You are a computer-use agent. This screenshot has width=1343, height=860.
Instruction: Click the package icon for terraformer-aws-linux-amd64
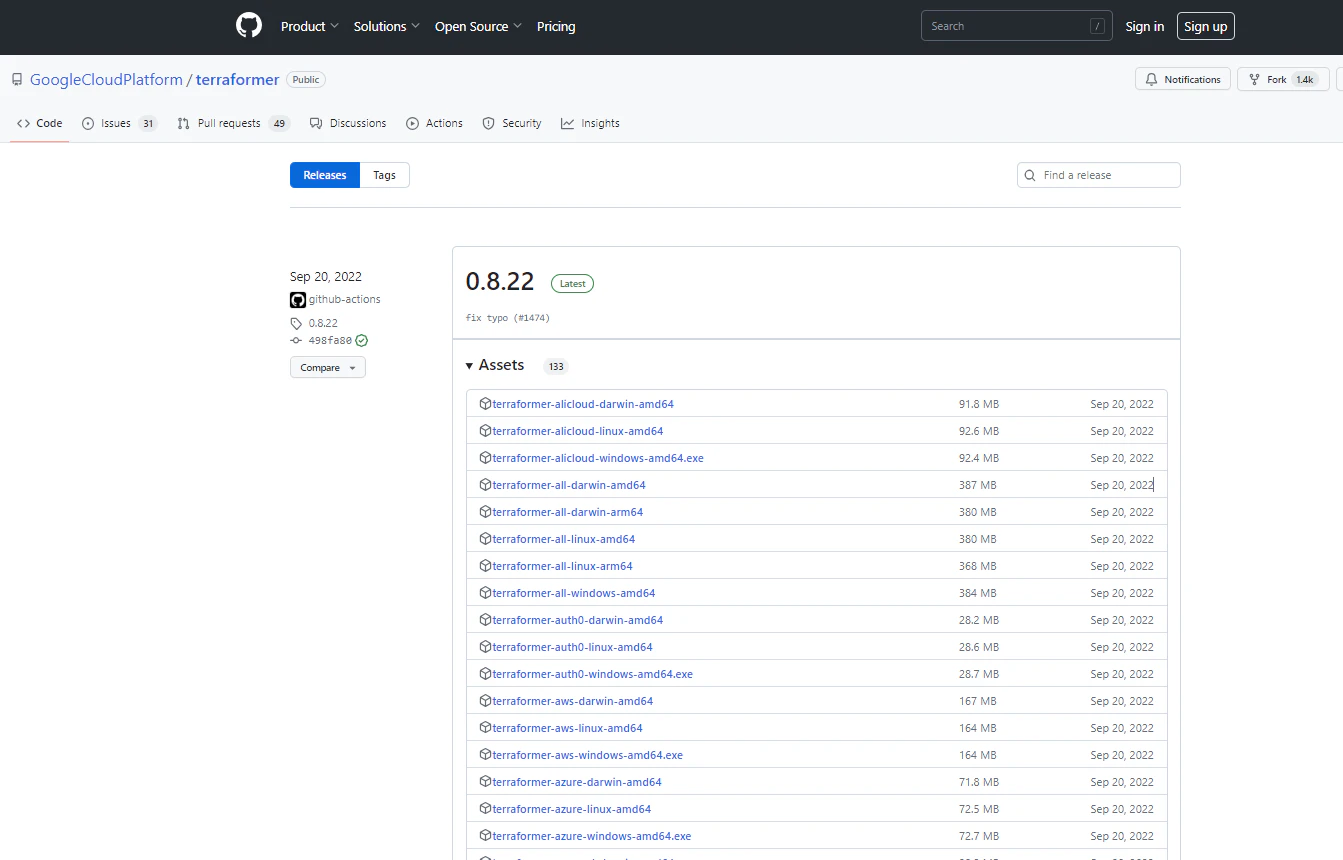(485, 728)
